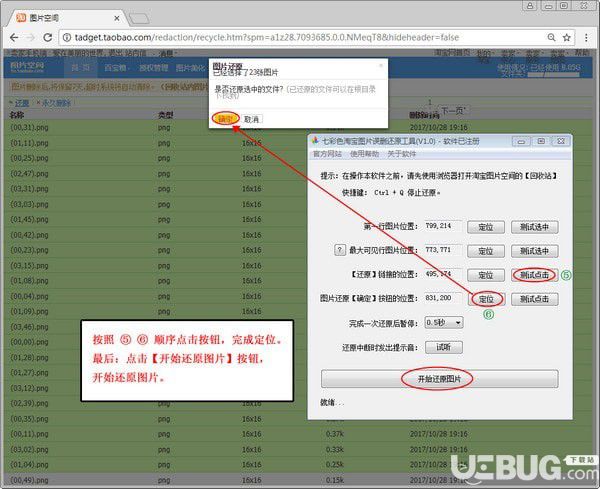
Task: Click the 永久删除 link above the file list
Action: (x=56, y=103)
